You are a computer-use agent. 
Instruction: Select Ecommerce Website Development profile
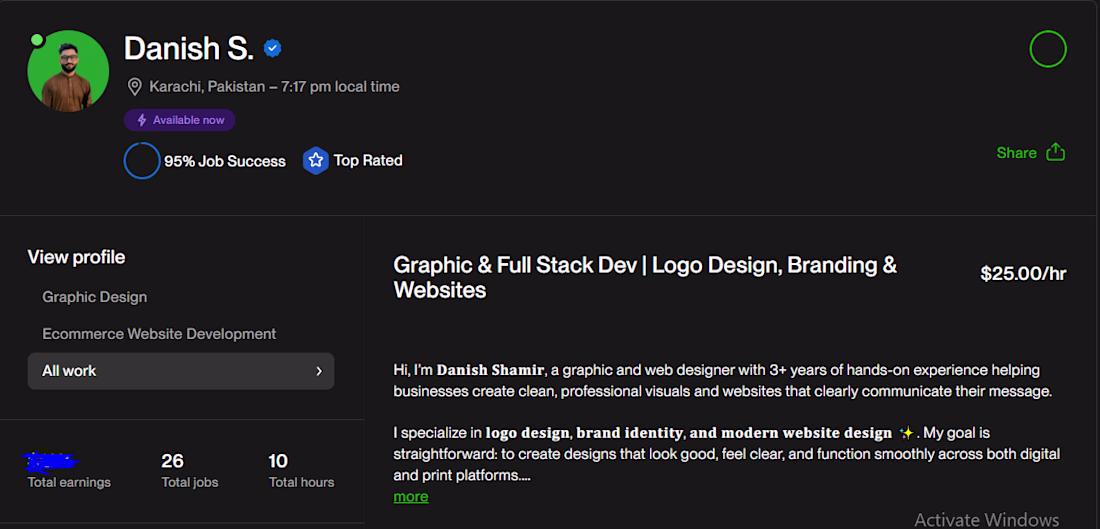[159, 334]
